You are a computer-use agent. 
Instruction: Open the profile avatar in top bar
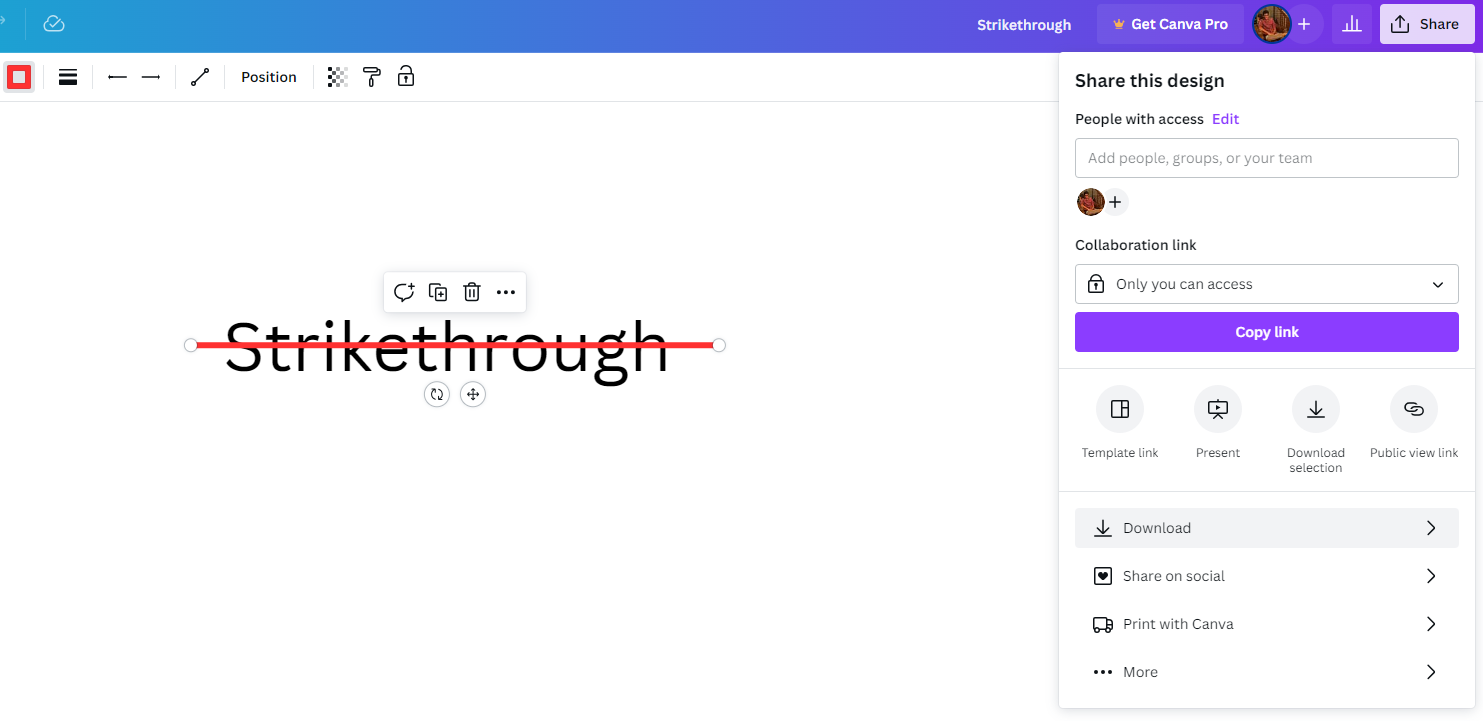[1271, 24]
